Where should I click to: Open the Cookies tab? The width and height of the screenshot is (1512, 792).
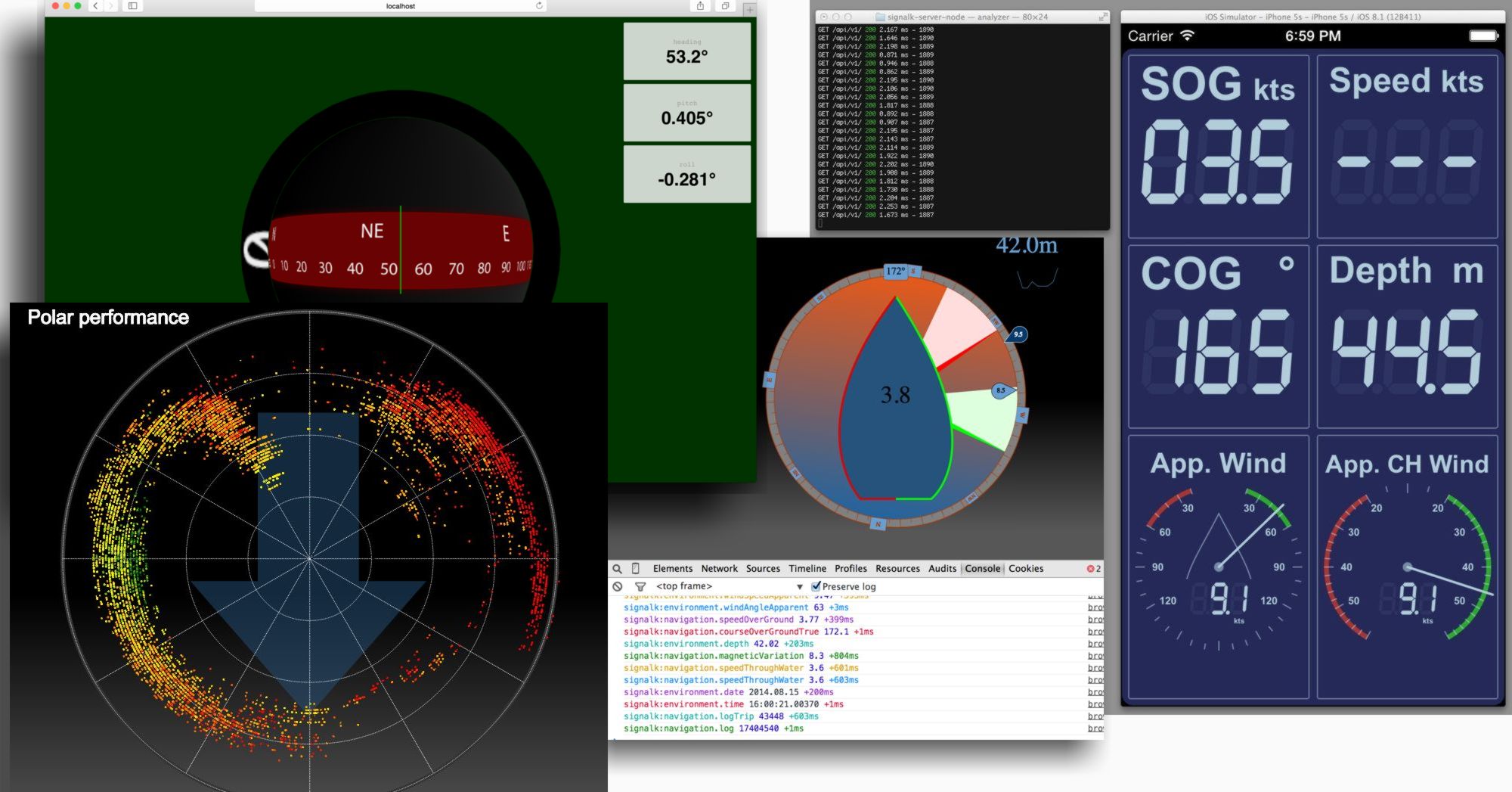coord(1025,569)
